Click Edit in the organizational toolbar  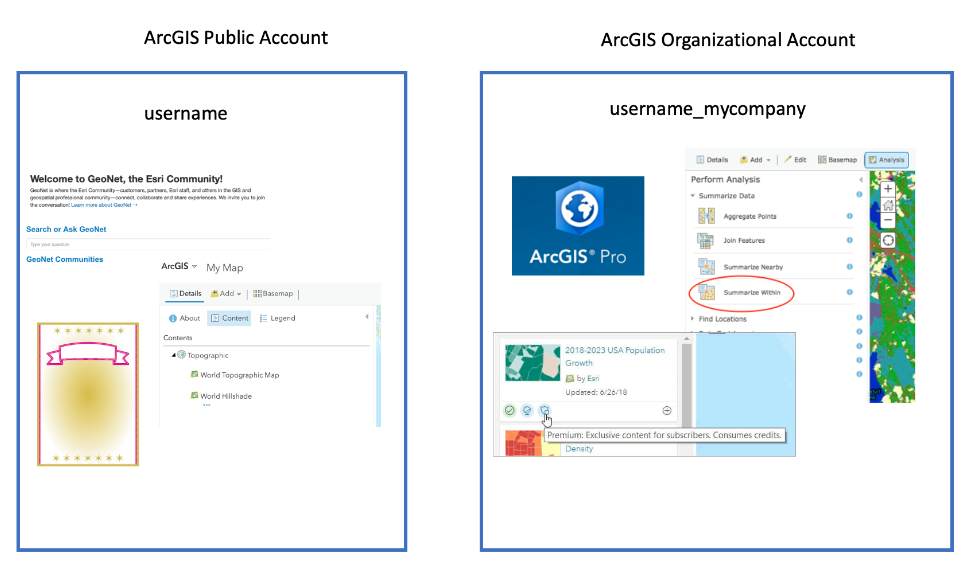(795, 160)
